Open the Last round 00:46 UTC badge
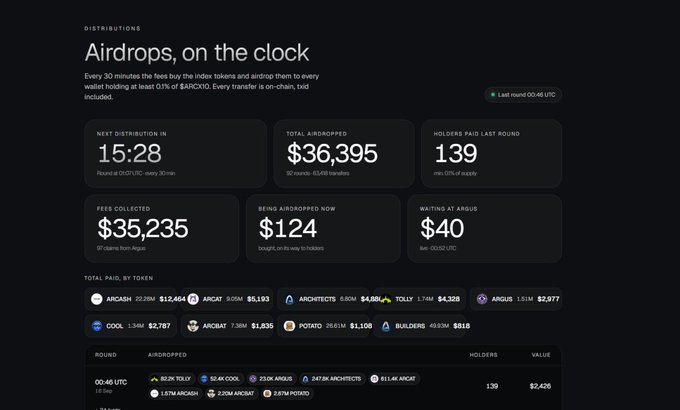The image size is (680, 410). coord(523,95)
